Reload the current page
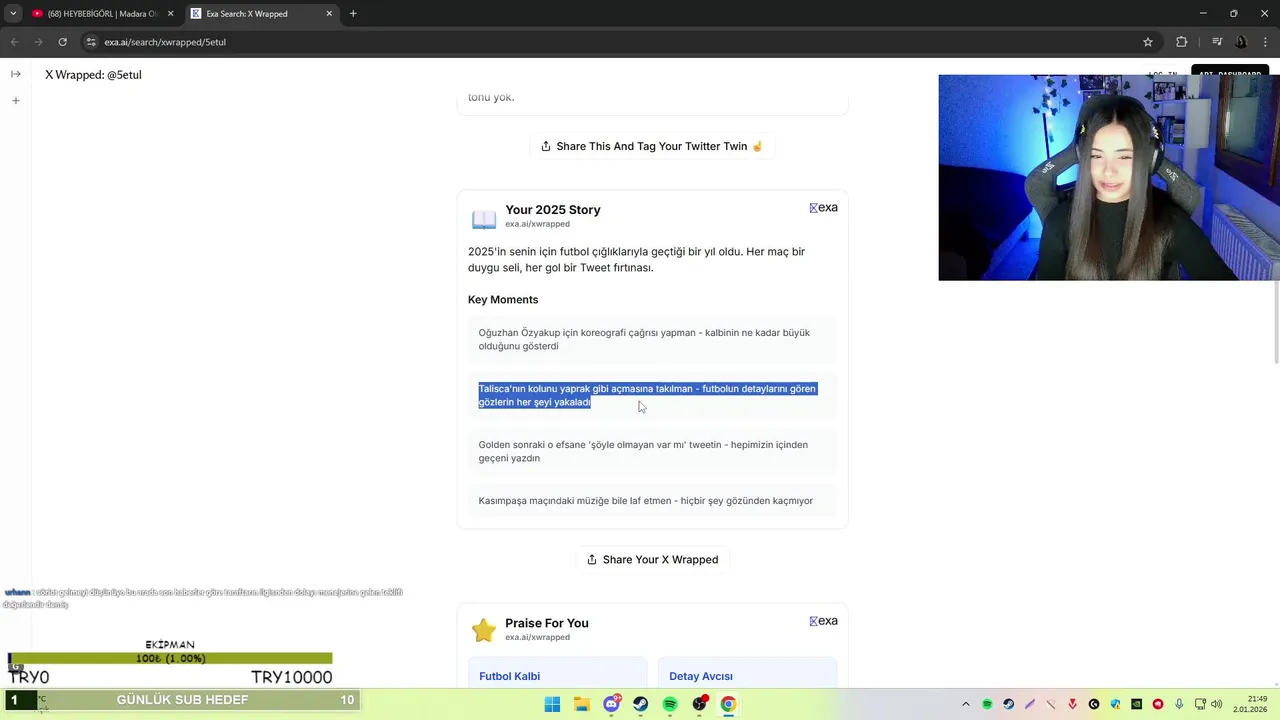The height and width of the screenshot is (720, 1280). 62,42
